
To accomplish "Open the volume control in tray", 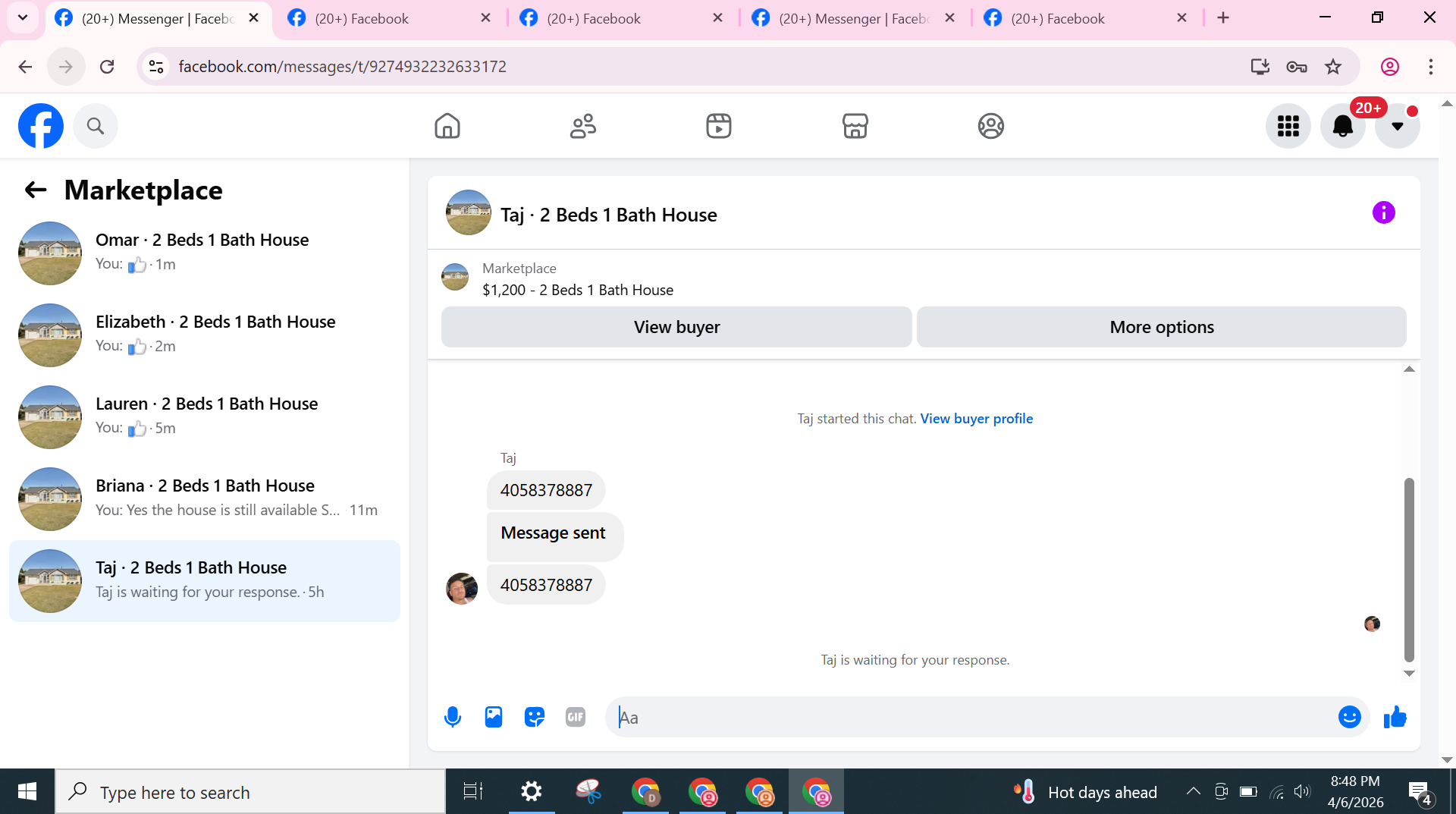I will (1302, 792).
